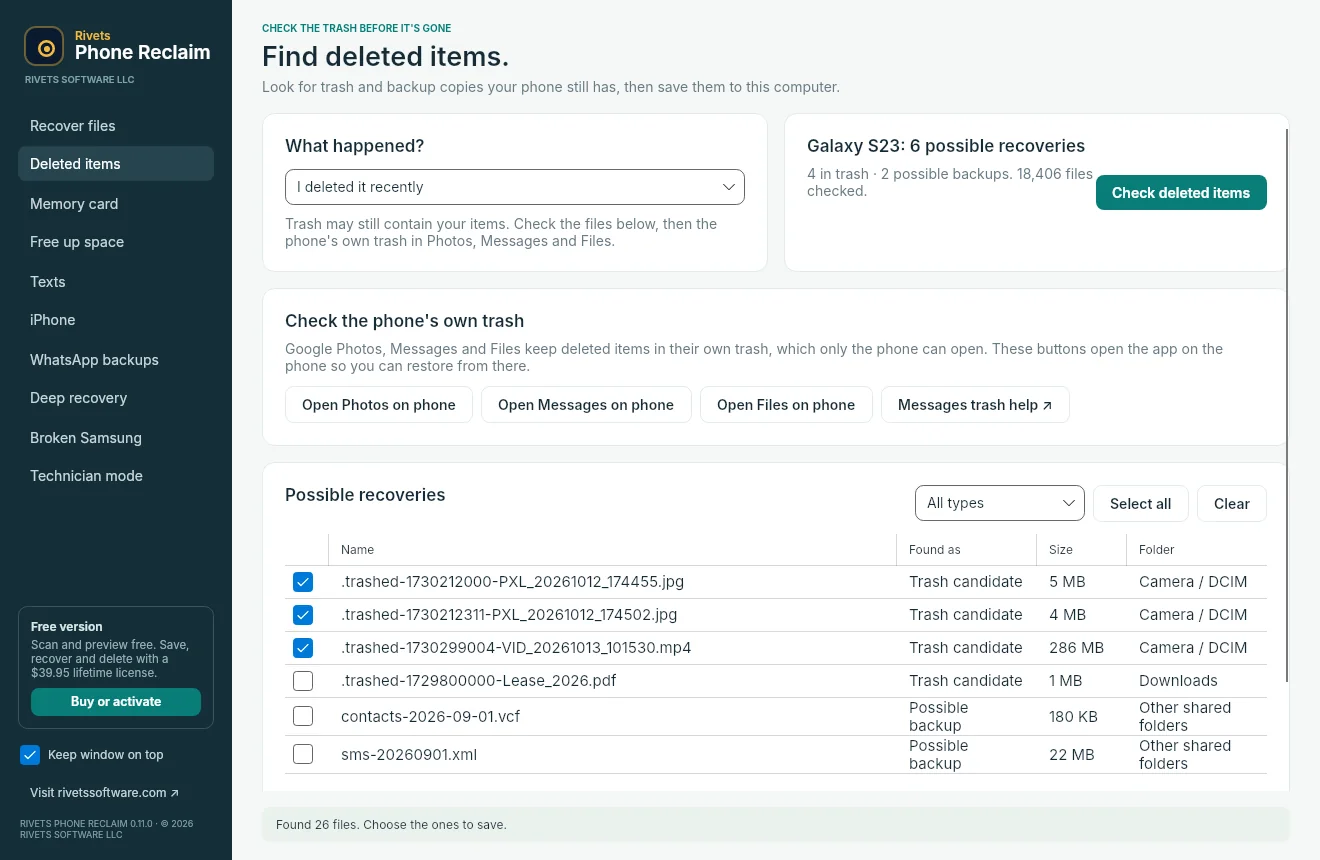Image resolution: width=1320 pixels, height=860 pixels.
Task: Switch to Technician mode
Action: click(x=116, y=476)
